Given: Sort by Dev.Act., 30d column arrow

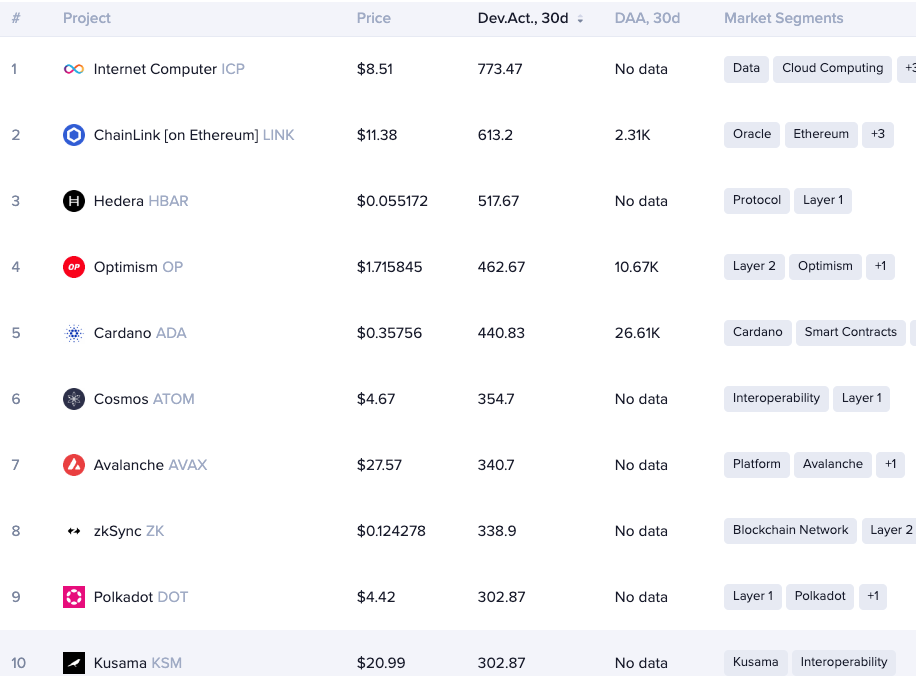Looking at the screenshot, I should click(580, 19).
